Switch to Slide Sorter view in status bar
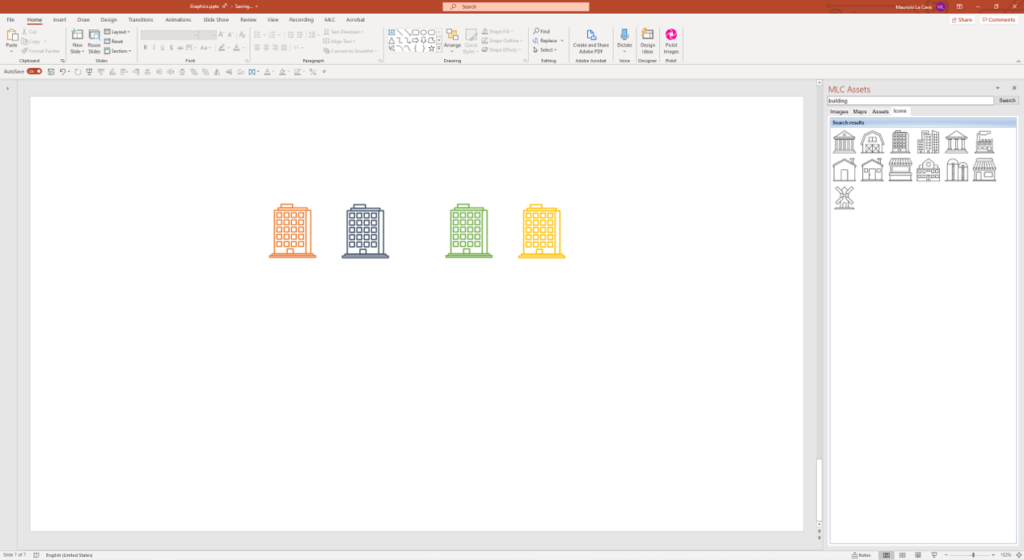The width and height of the screenshot is (1024, 560). (x=902, y=555)
